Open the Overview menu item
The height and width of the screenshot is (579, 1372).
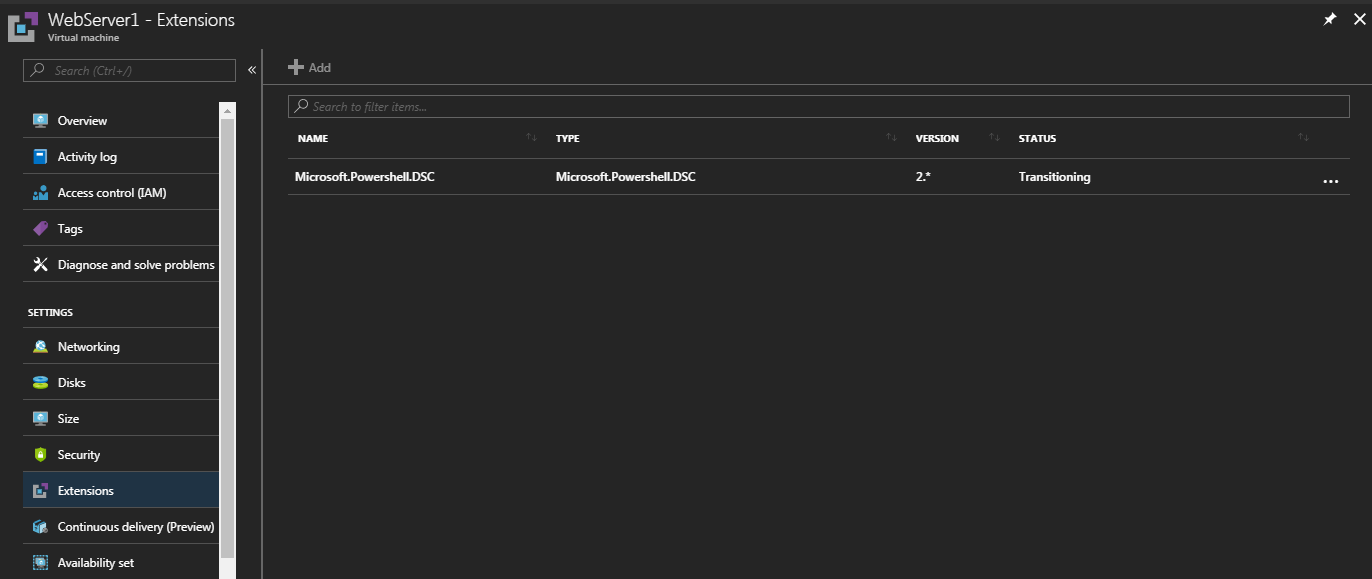pos(121,120)
